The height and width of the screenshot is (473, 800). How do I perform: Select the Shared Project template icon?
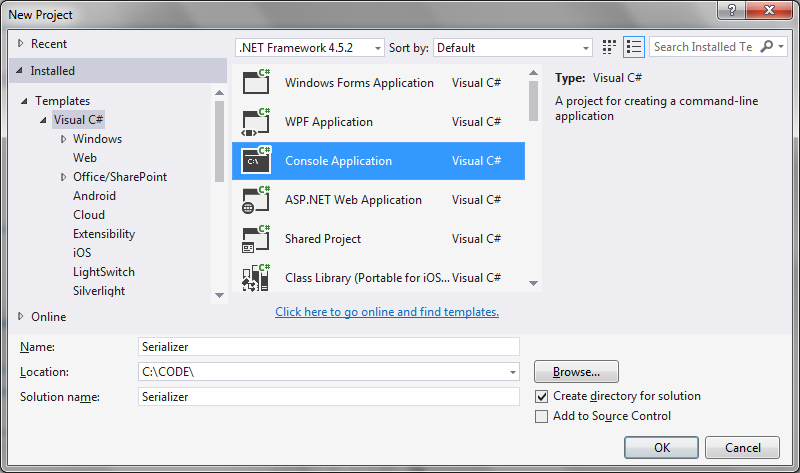tap(256, 238)
